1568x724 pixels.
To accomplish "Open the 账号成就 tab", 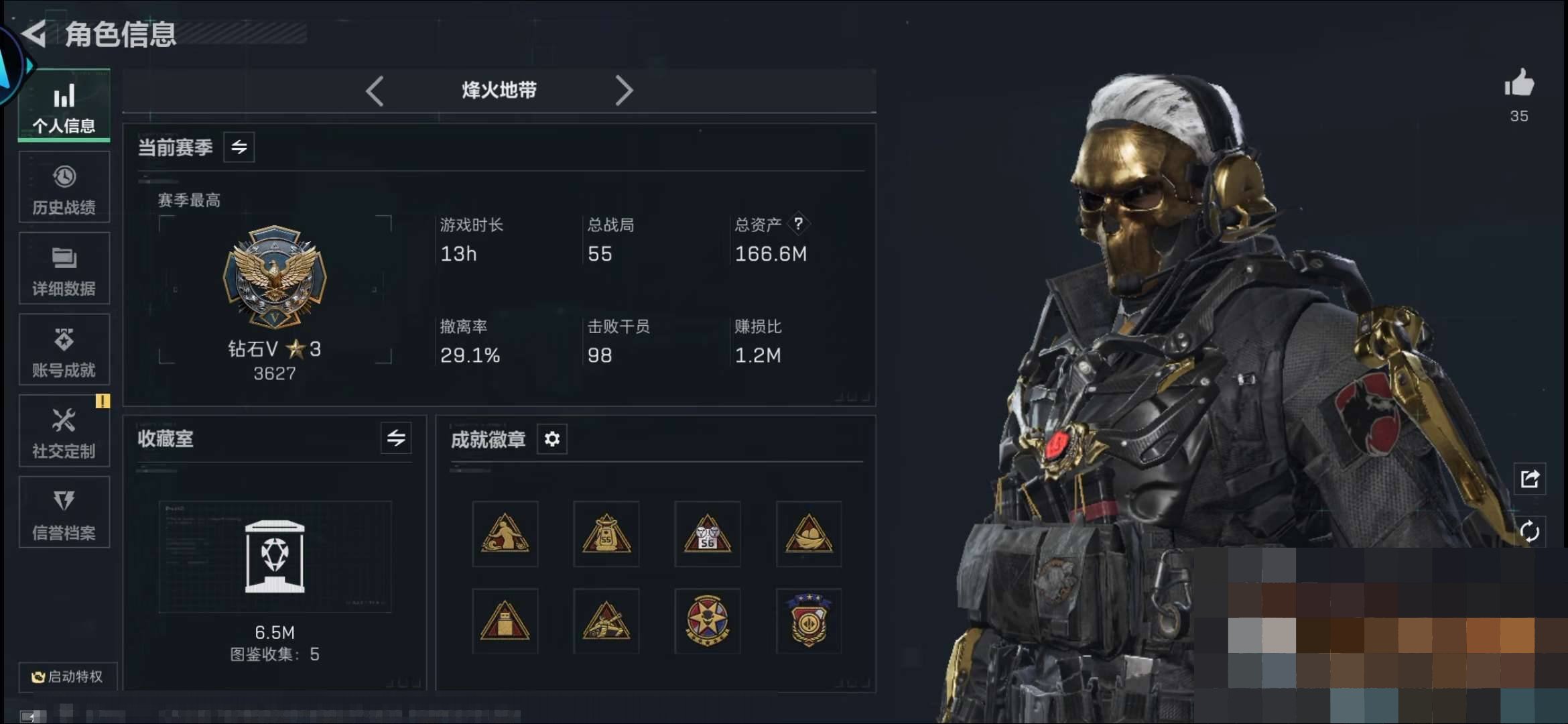I will [64, 349].
